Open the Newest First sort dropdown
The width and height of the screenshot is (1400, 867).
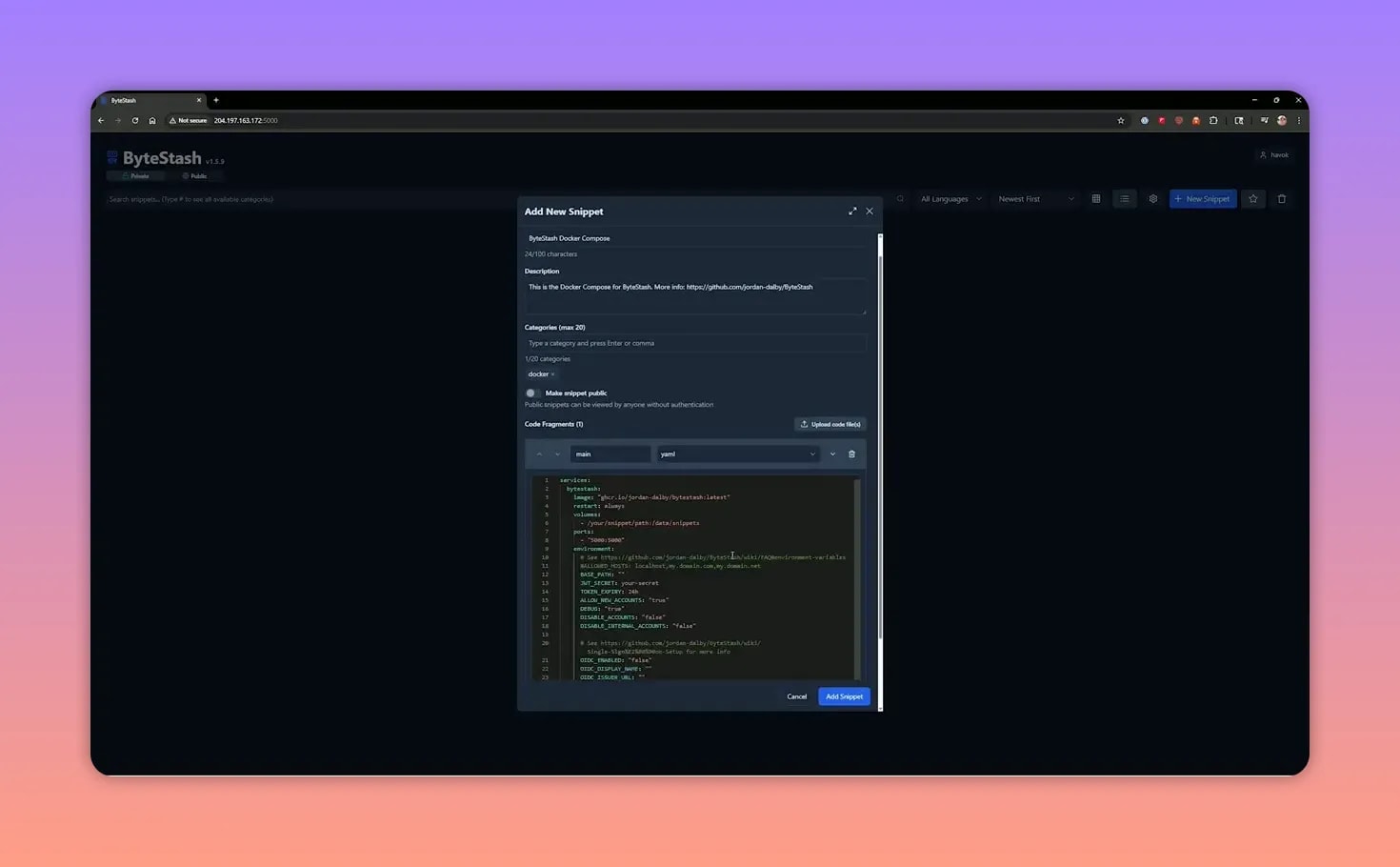1035,199
